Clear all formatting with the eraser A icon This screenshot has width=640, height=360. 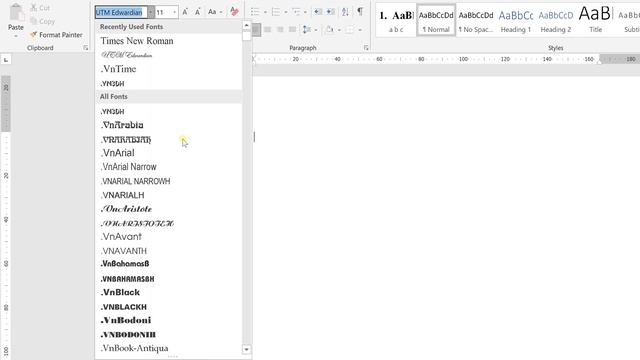pos(234,12)
